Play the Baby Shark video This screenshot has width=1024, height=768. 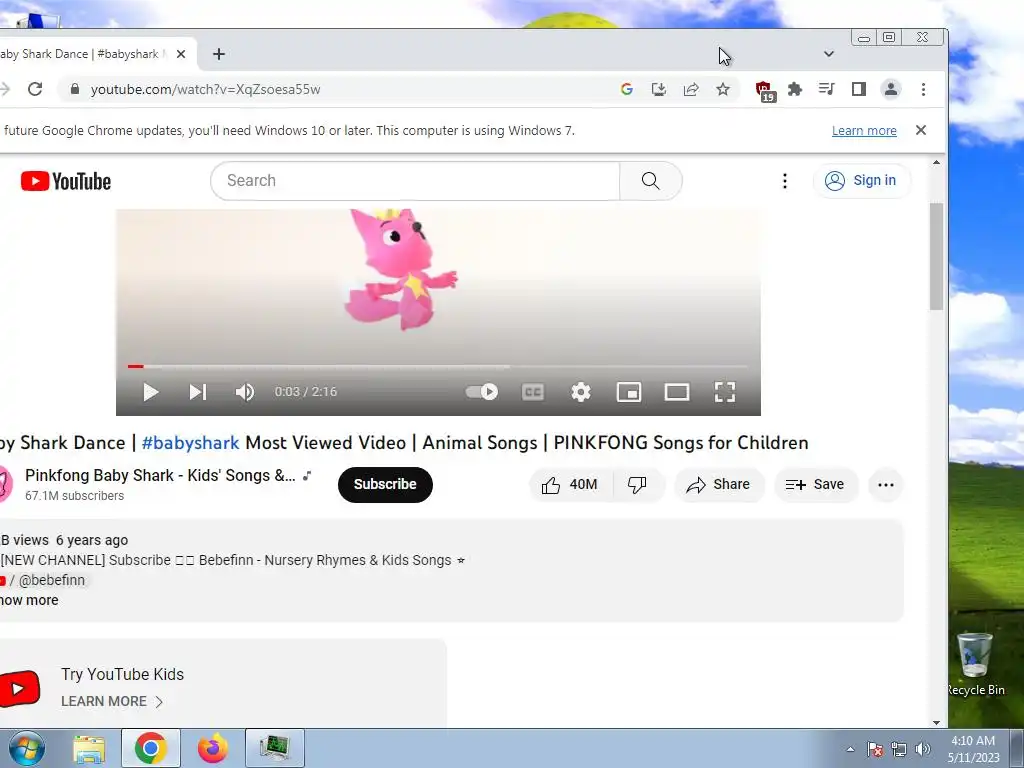click(151, 392)
